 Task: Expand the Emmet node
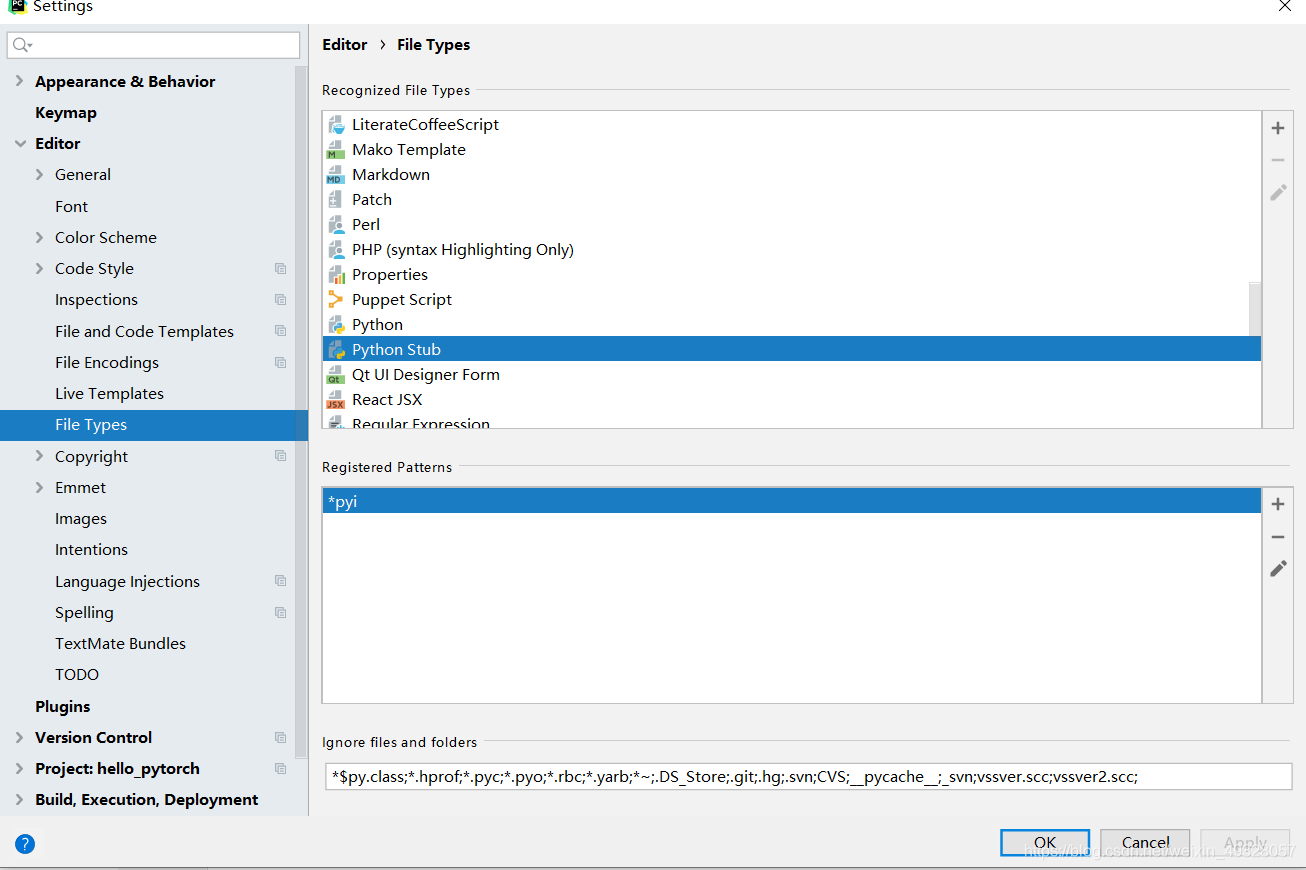point(40,488)
